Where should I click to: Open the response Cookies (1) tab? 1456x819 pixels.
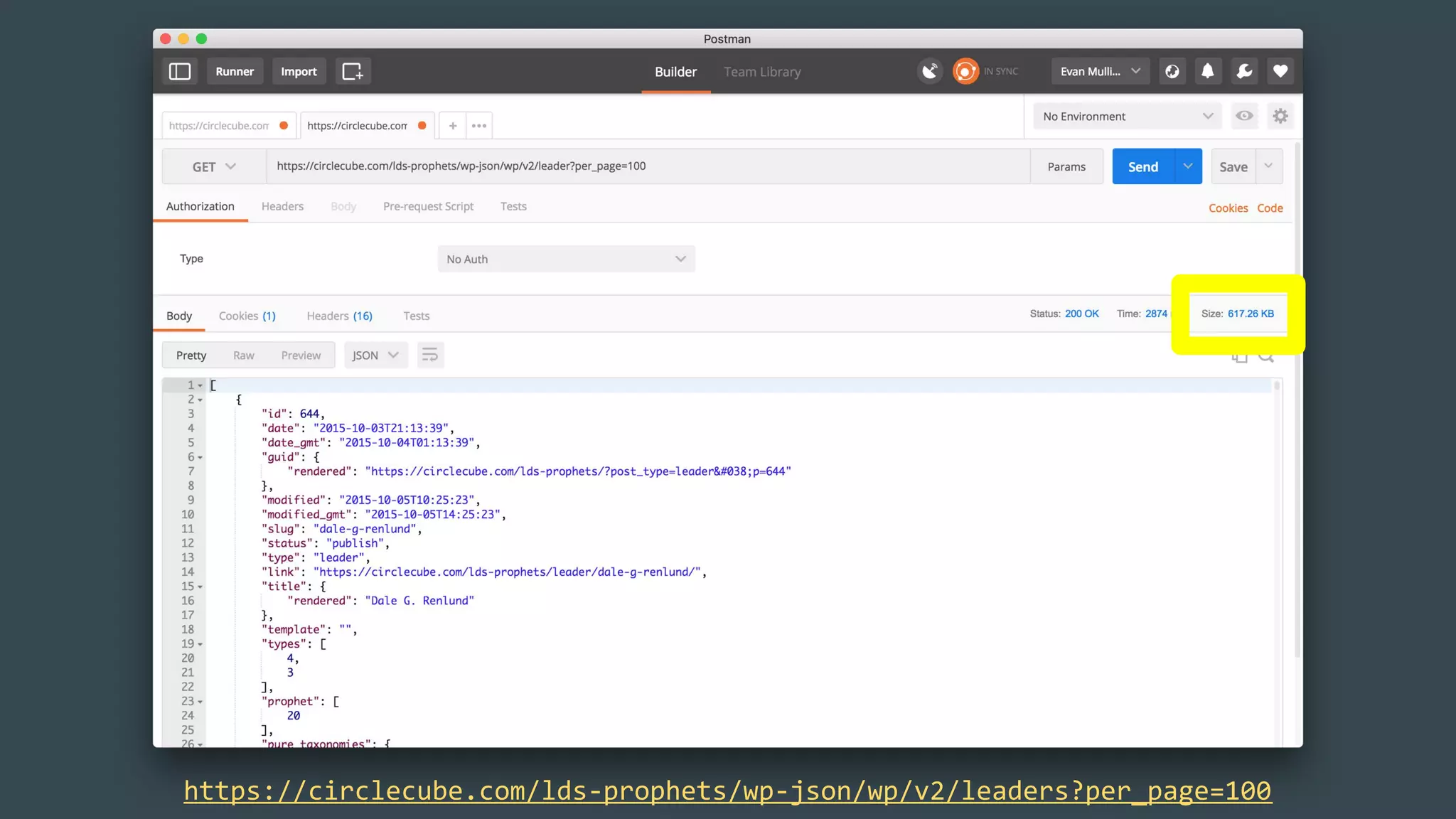[x=247, y=316]
